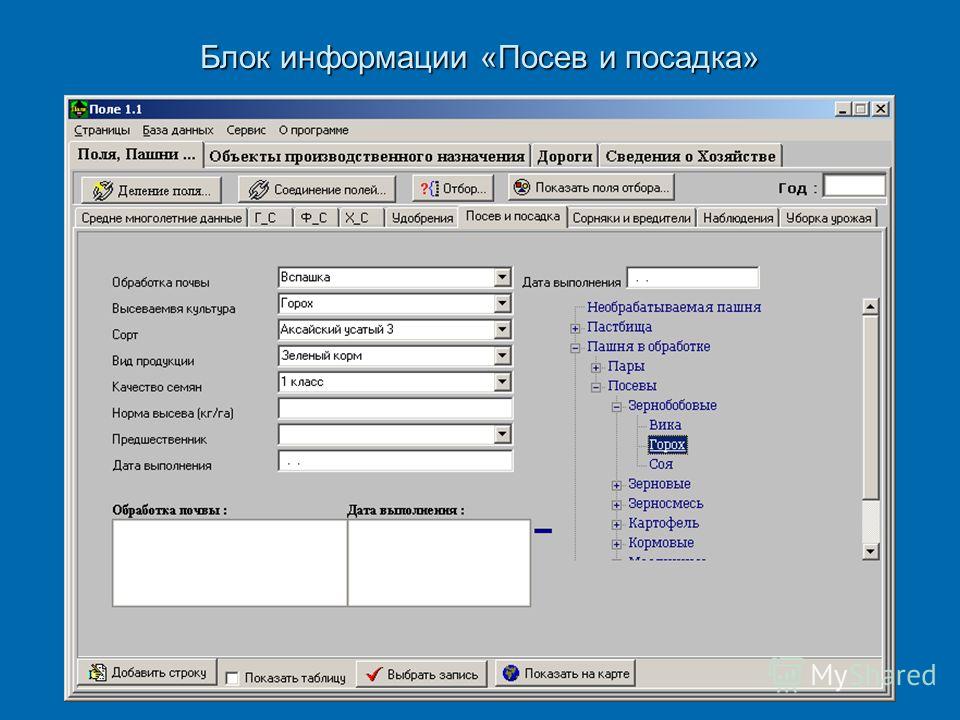The height and width of the screenshot is (720, 960).
Task: Click the blue minus remove-row icon
Action: pyautogui.click(x=543, y=531)
